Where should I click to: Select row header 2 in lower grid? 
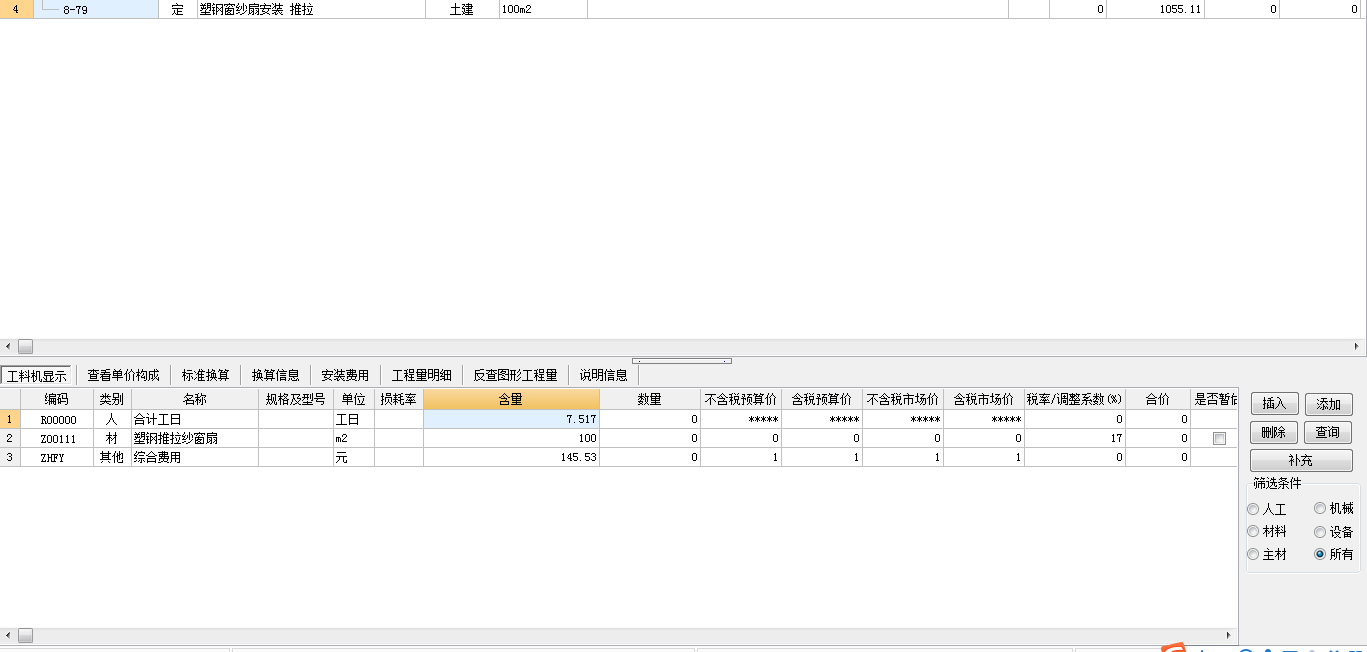[10, 438]
